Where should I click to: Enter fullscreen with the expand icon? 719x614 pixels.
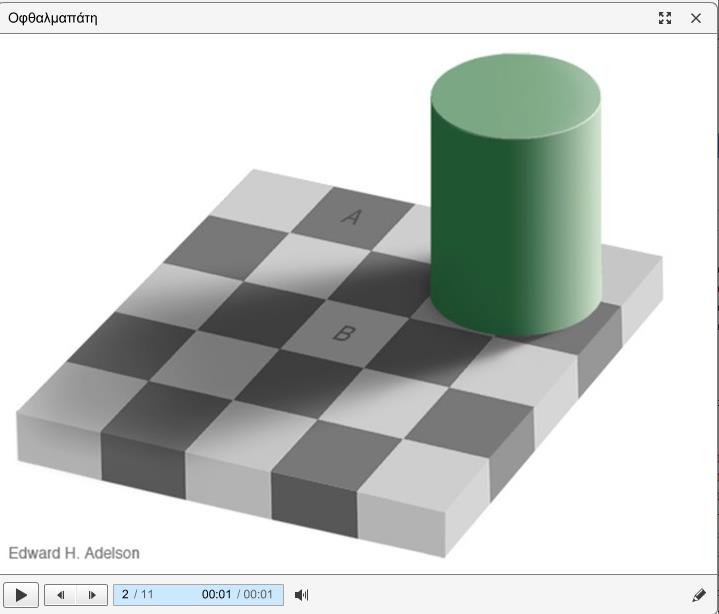(x=665, y=18)
